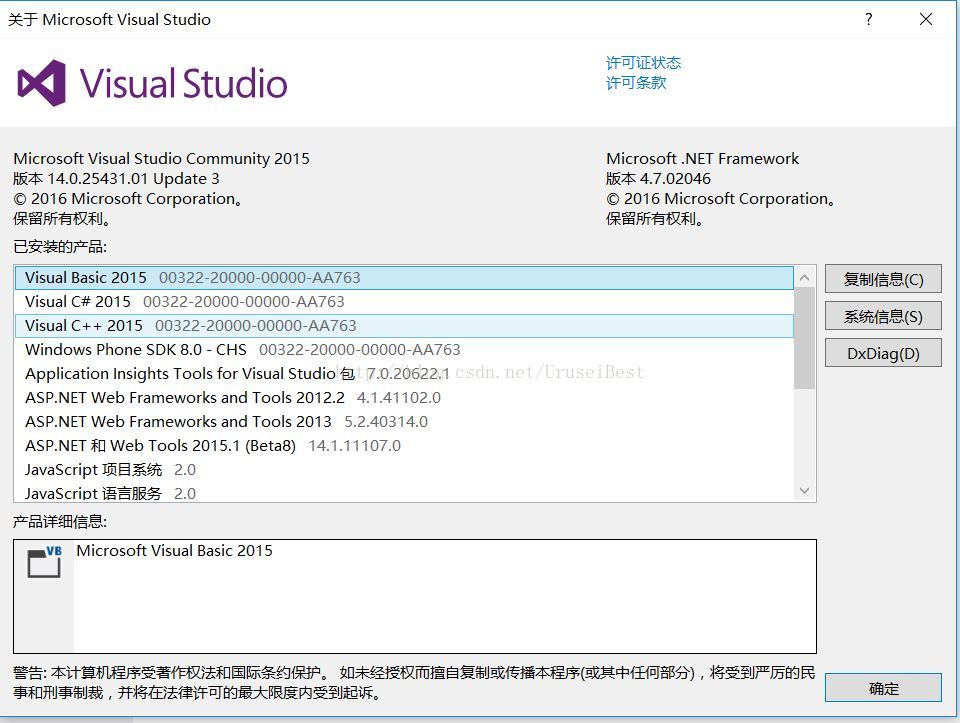Open the 许可证状态 link

(x=643, y=62)
